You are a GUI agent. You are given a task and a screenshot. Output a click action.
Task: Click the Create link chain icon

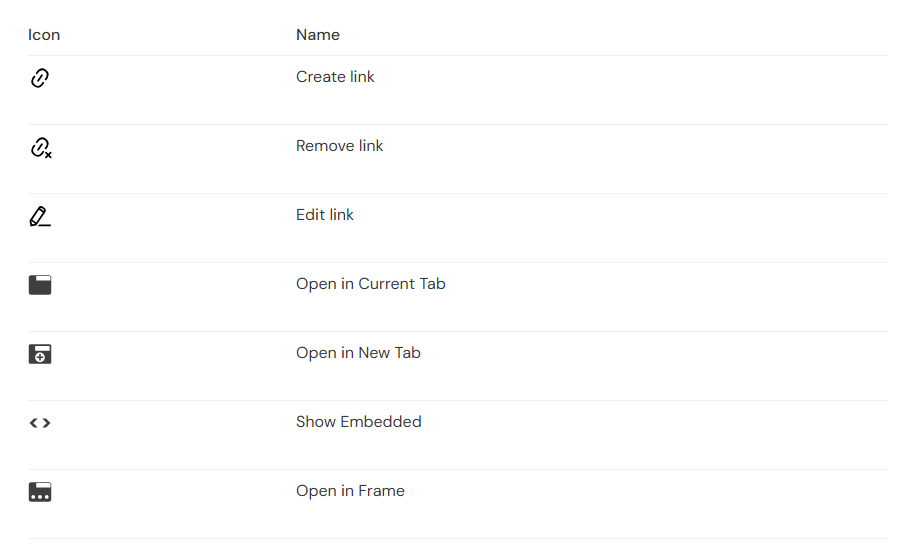click(40, 78)
